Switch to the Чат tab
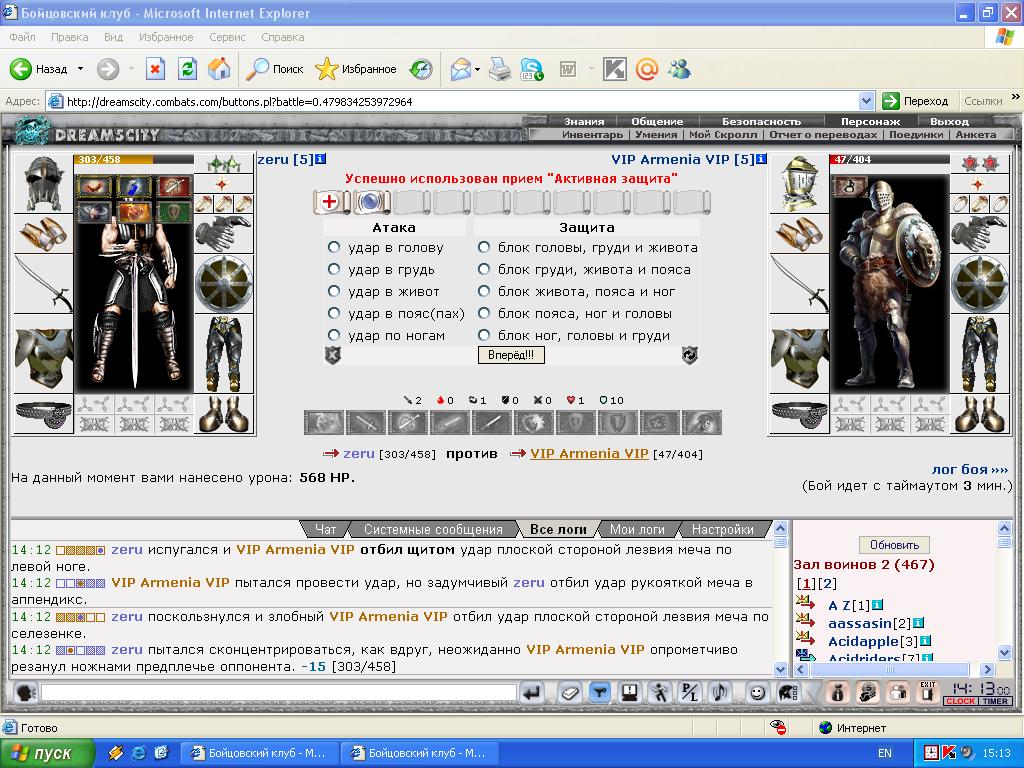1024x768 pixels. point(325,529)
